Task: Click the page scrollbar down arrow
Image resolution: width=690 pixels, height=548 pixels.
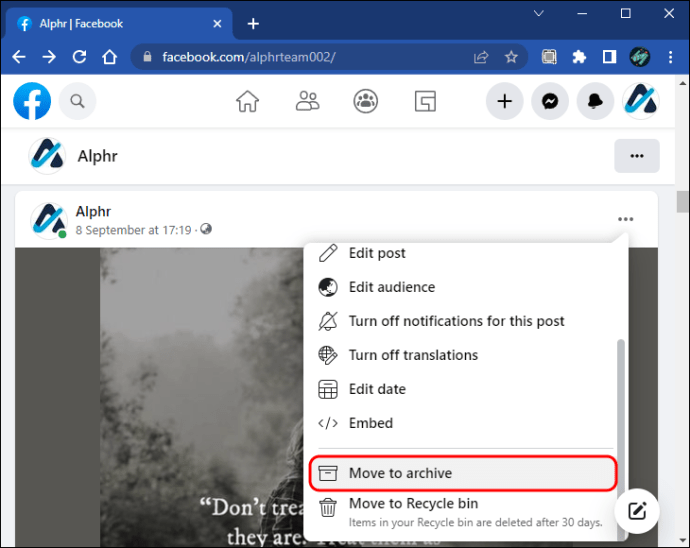Action: [x=683, y=540]
